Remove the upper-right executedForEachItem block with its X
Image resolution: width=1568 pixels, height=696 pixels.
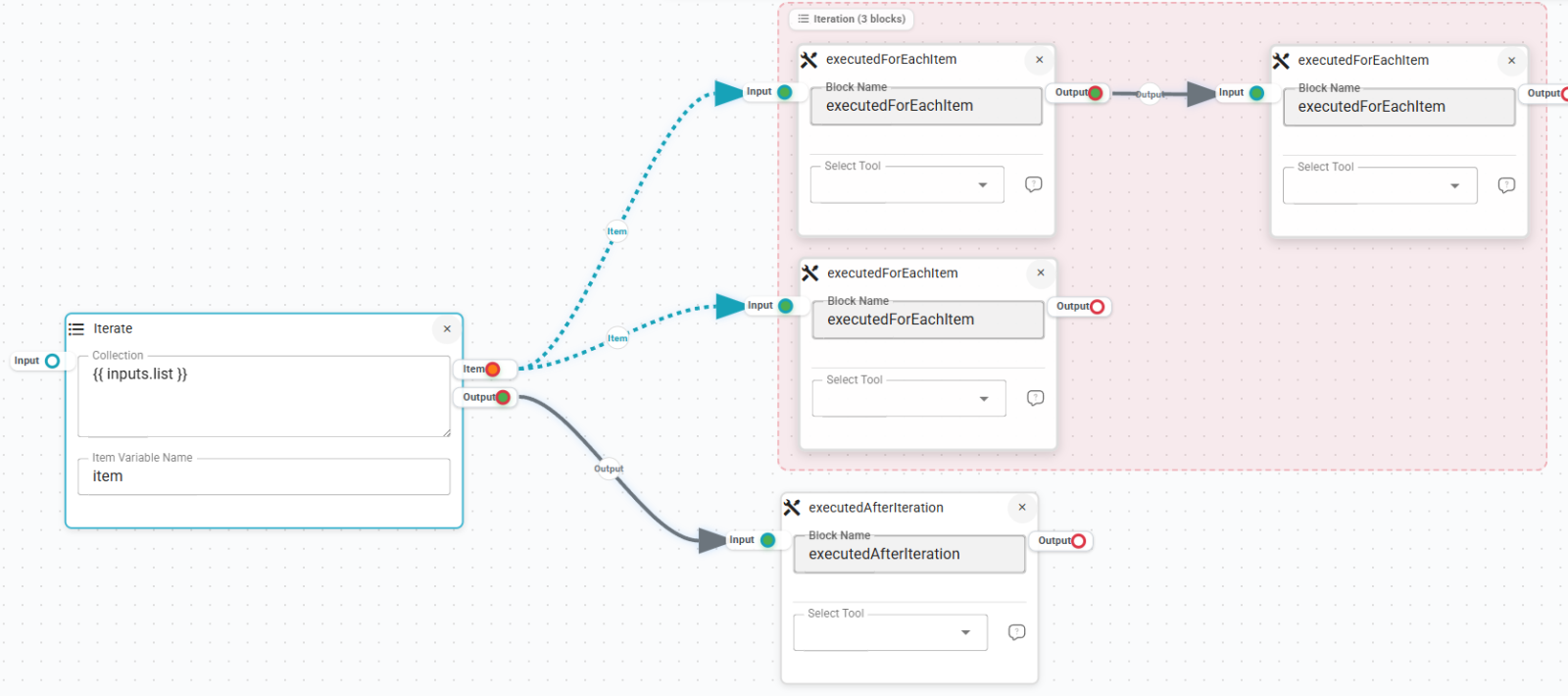tap(1512, 61)
